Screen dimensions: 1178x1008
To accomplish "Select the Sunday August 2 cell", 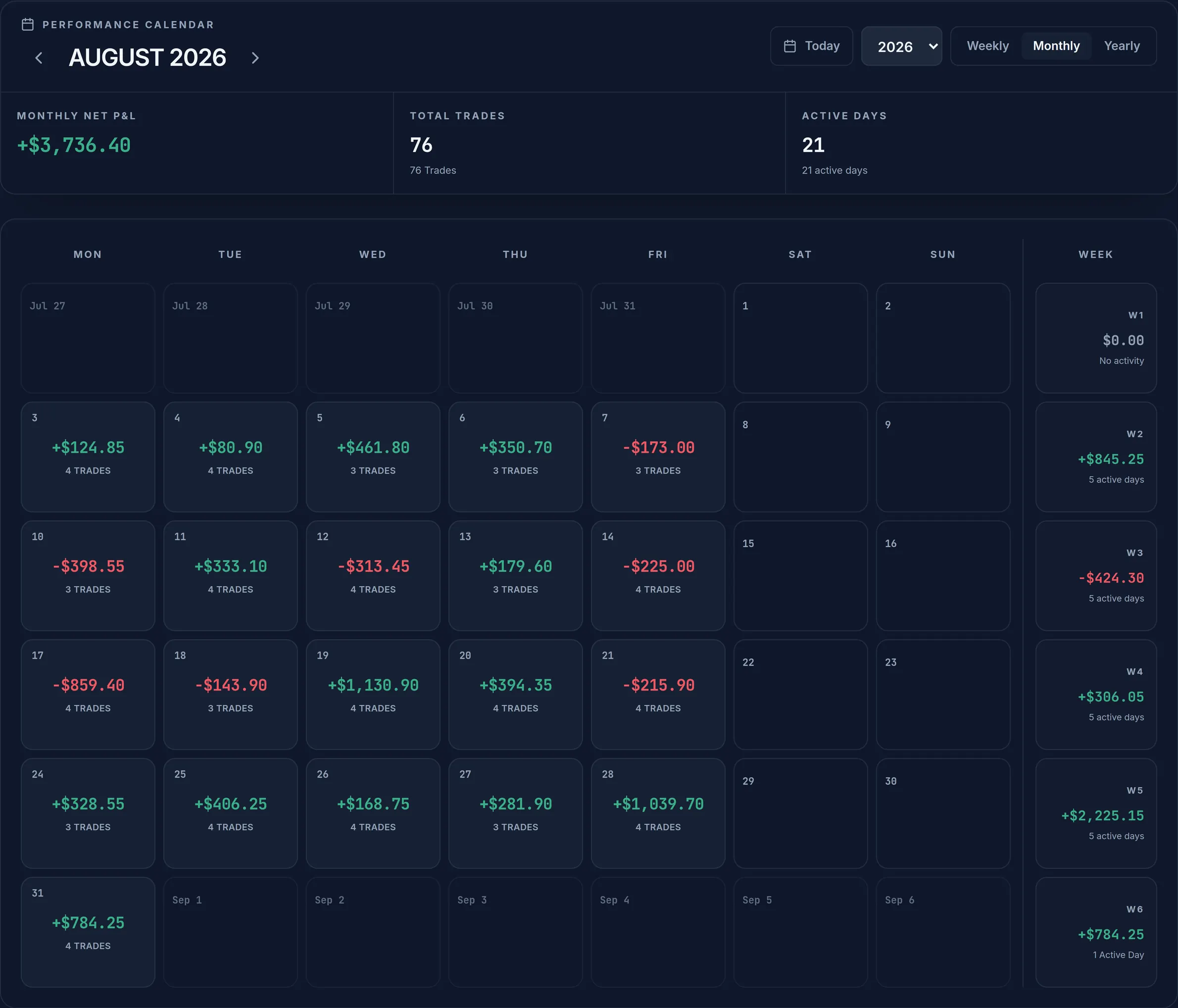I will [x=943, y=338].
